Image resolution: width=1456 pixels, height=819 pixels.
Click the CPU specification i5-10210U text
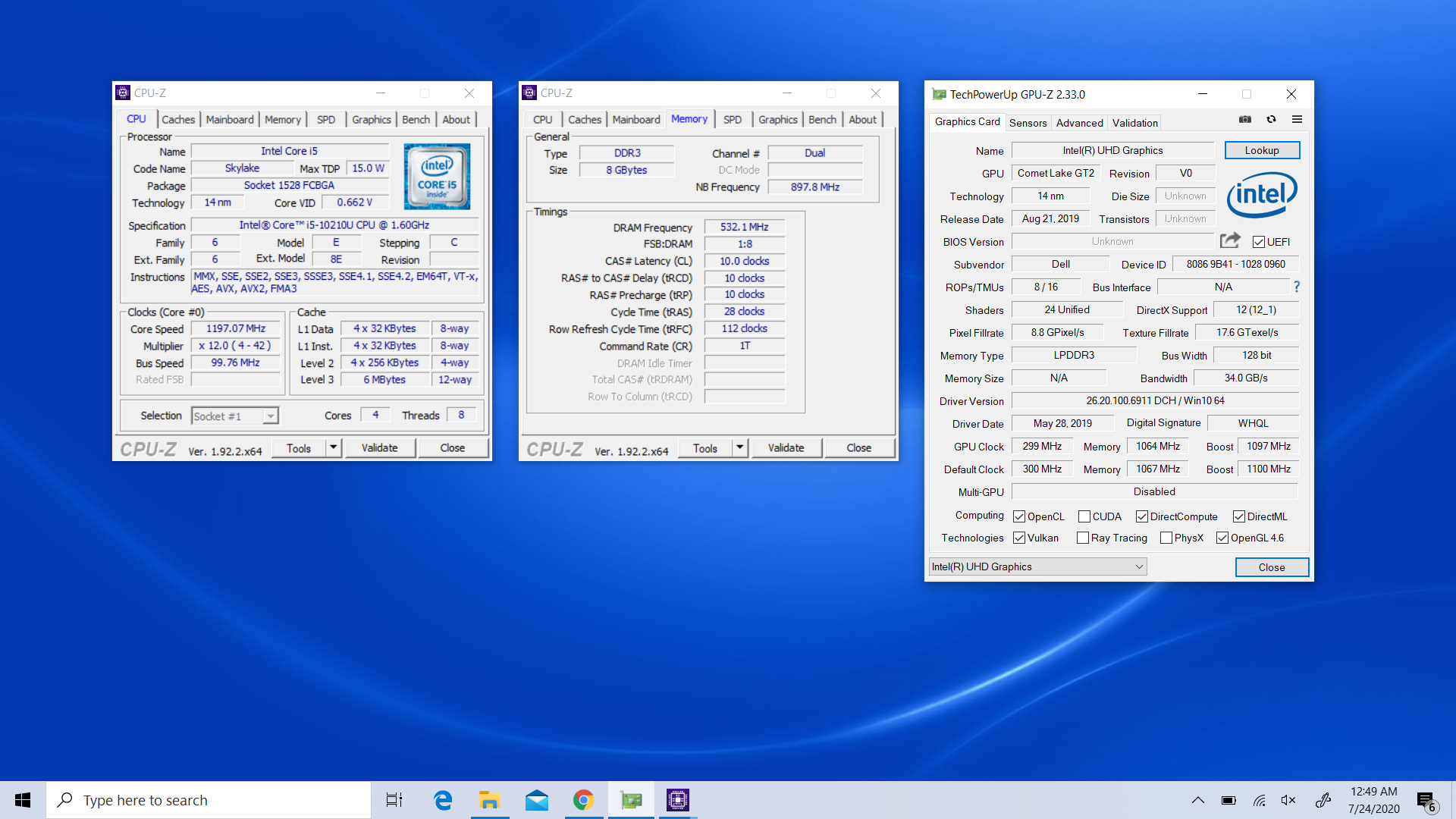[x=334, y=225]
